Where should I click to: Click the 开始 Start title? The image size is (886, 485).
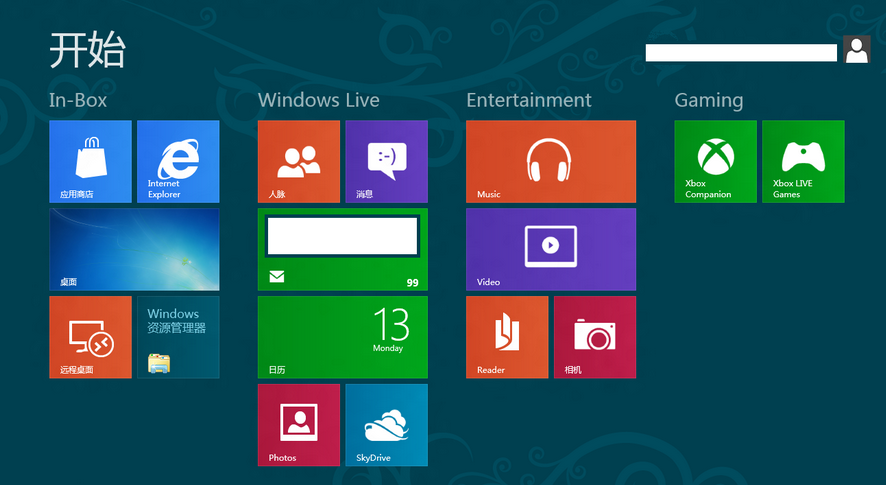click(x=87, y=50)
